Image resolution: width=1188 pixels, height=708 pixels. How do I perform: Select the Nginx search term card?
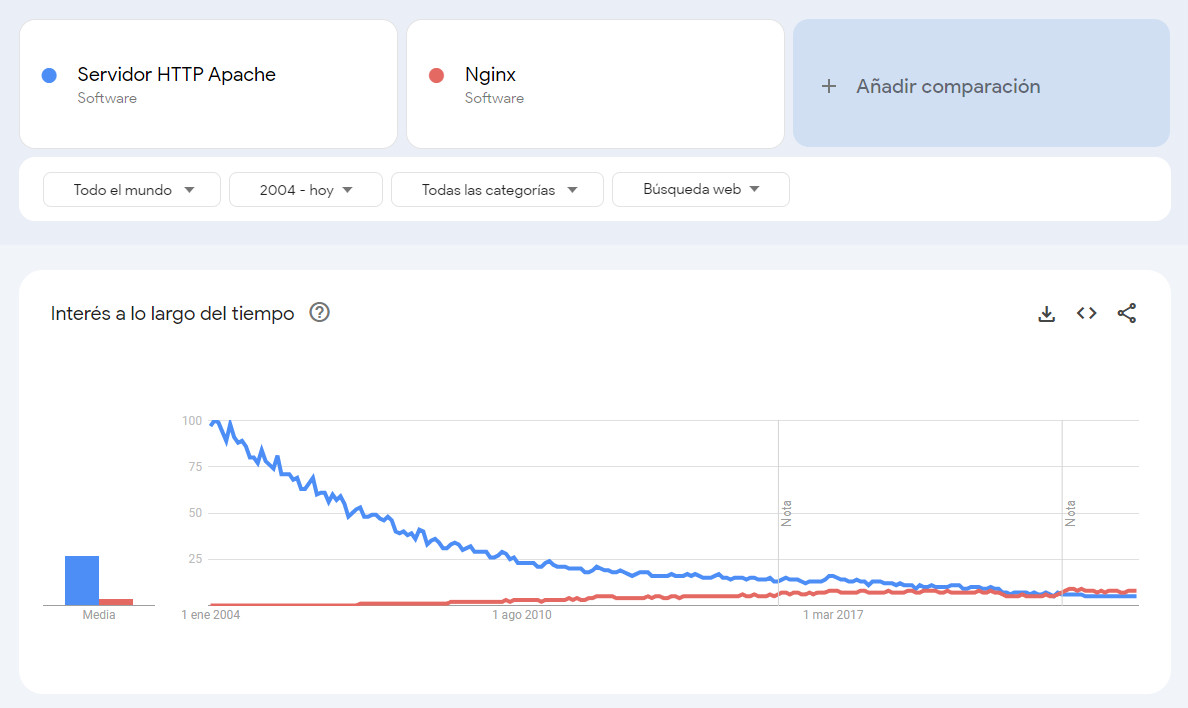click(x=595, y=84)
